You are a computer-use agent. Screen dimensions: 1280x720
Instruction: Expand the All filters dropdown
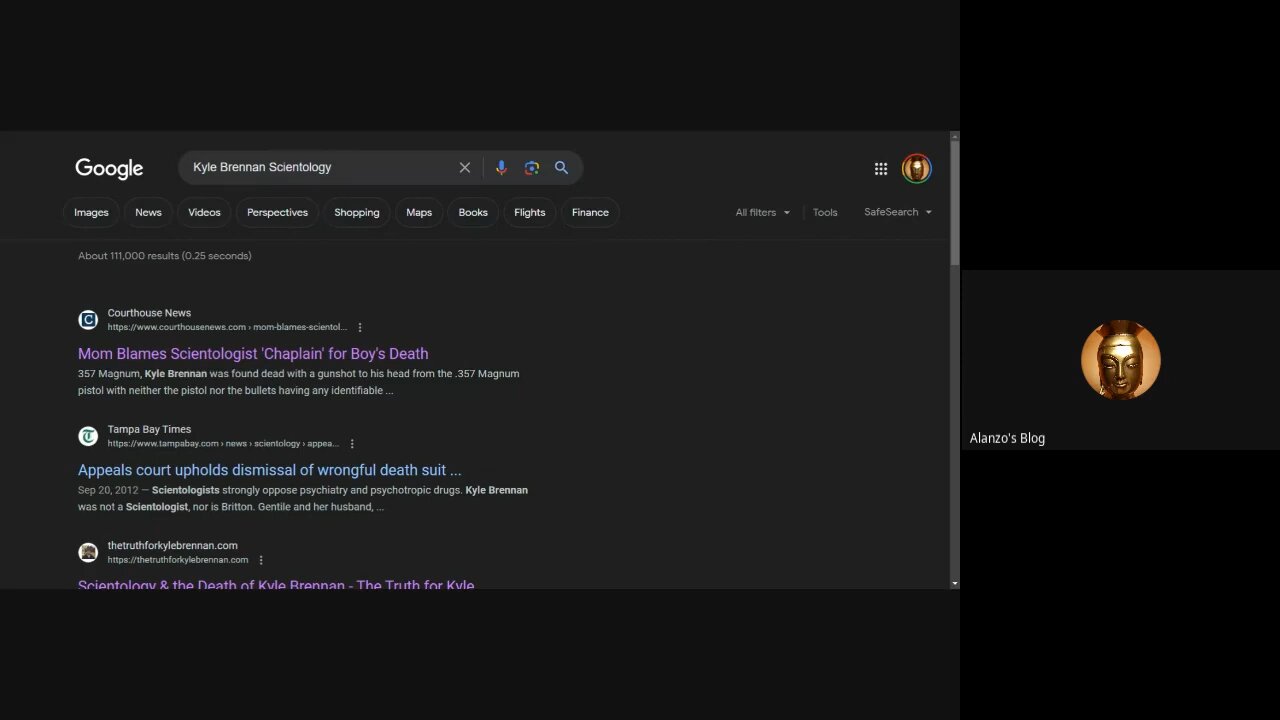[762, 212]
